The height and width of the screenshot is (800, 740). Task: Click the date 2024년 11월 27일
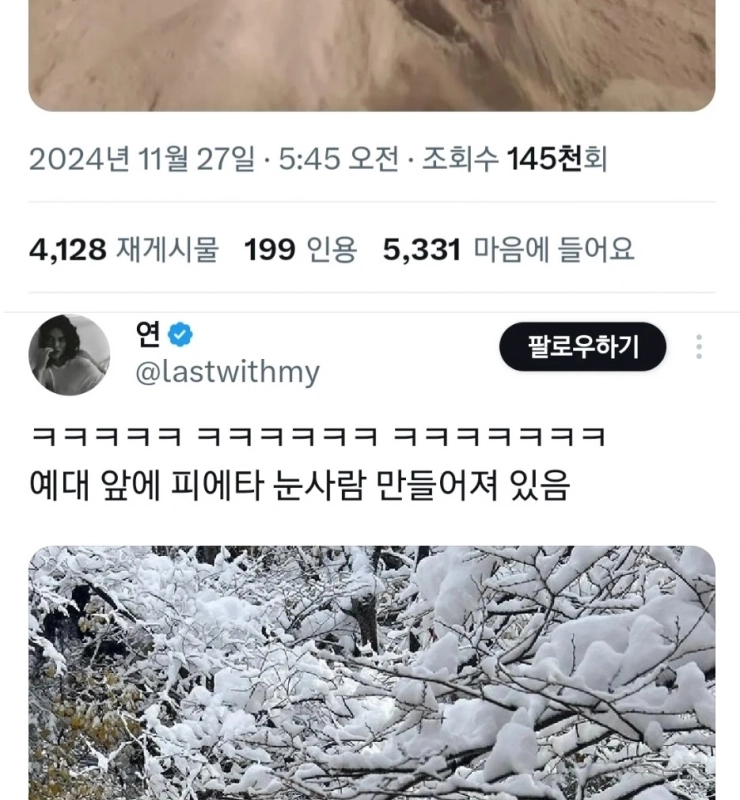142,159
